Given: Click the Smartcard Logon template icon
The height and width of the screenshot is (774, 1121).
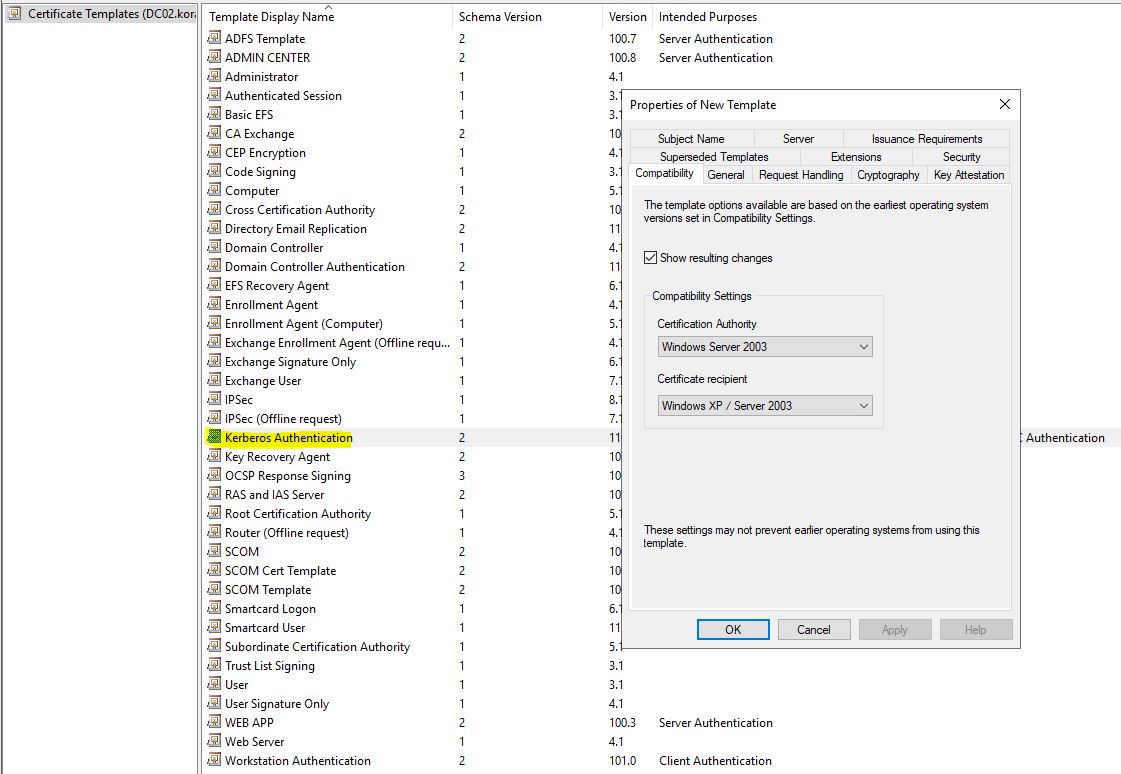Looking at the screenshot, I should coord(214,609).
